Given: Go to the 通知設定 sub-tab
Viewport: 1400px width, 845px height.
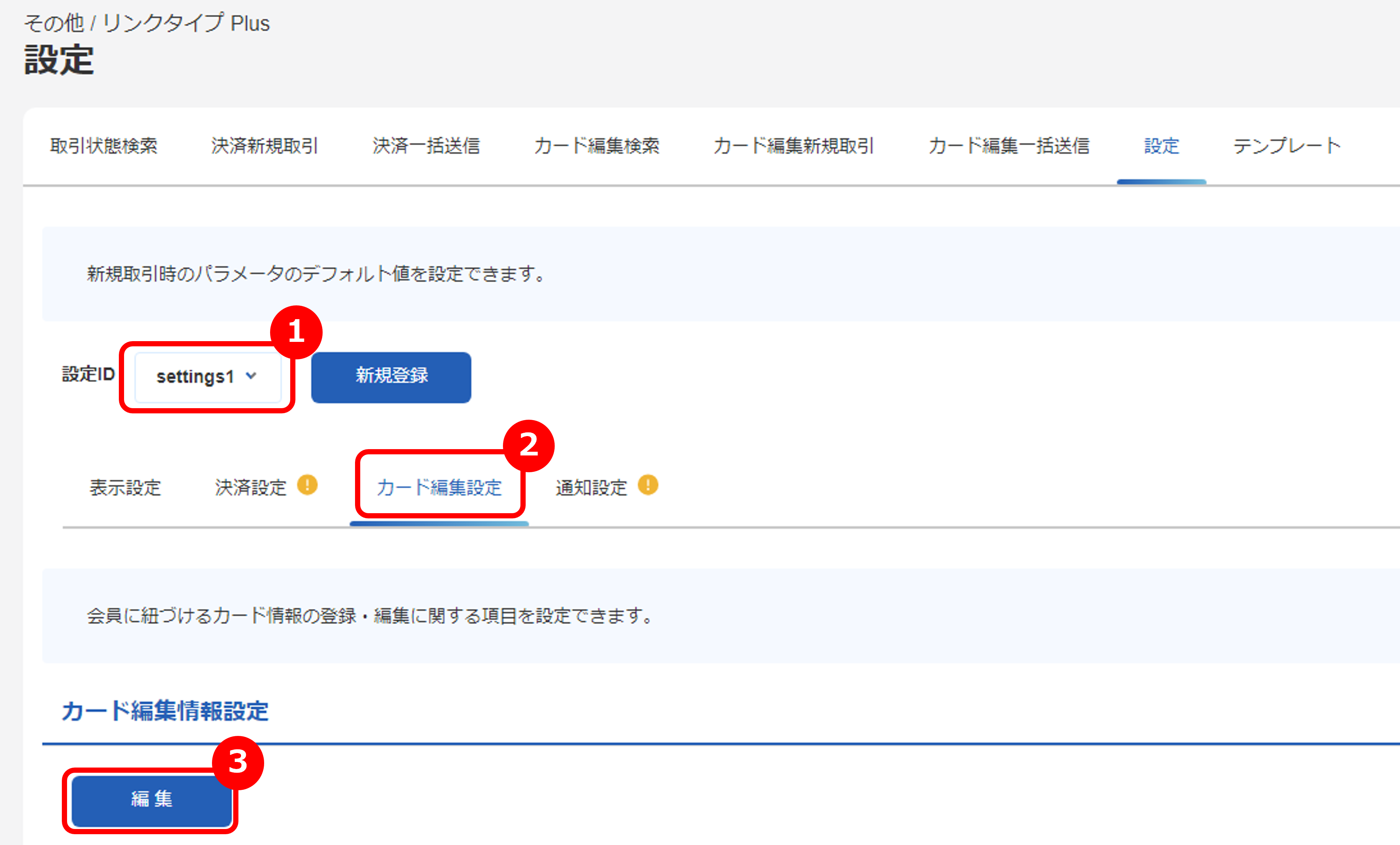Looking at the screenshot, I should click(x=591, y=487).
